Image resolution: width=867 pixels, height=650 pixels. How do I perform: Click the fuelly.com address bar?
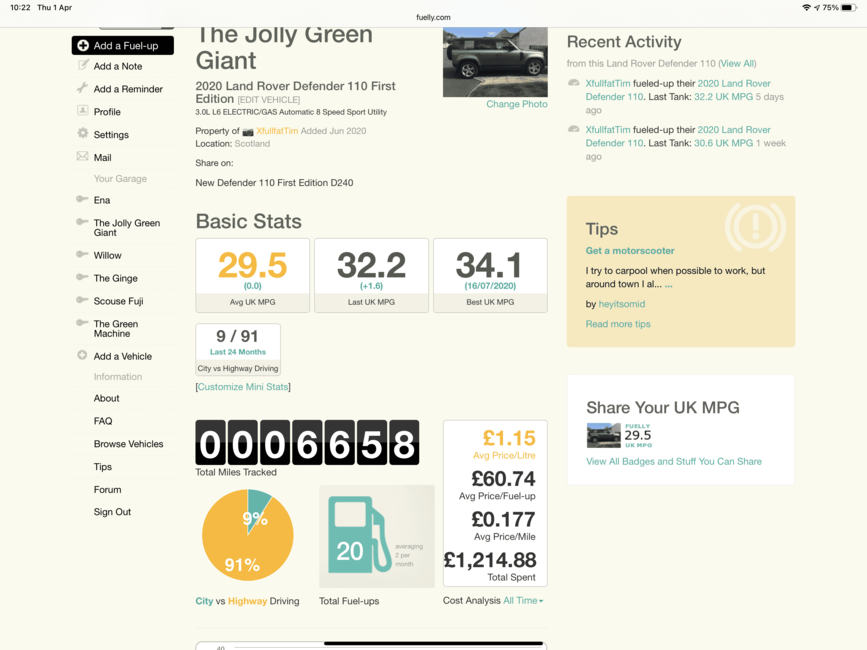point(433,17)
